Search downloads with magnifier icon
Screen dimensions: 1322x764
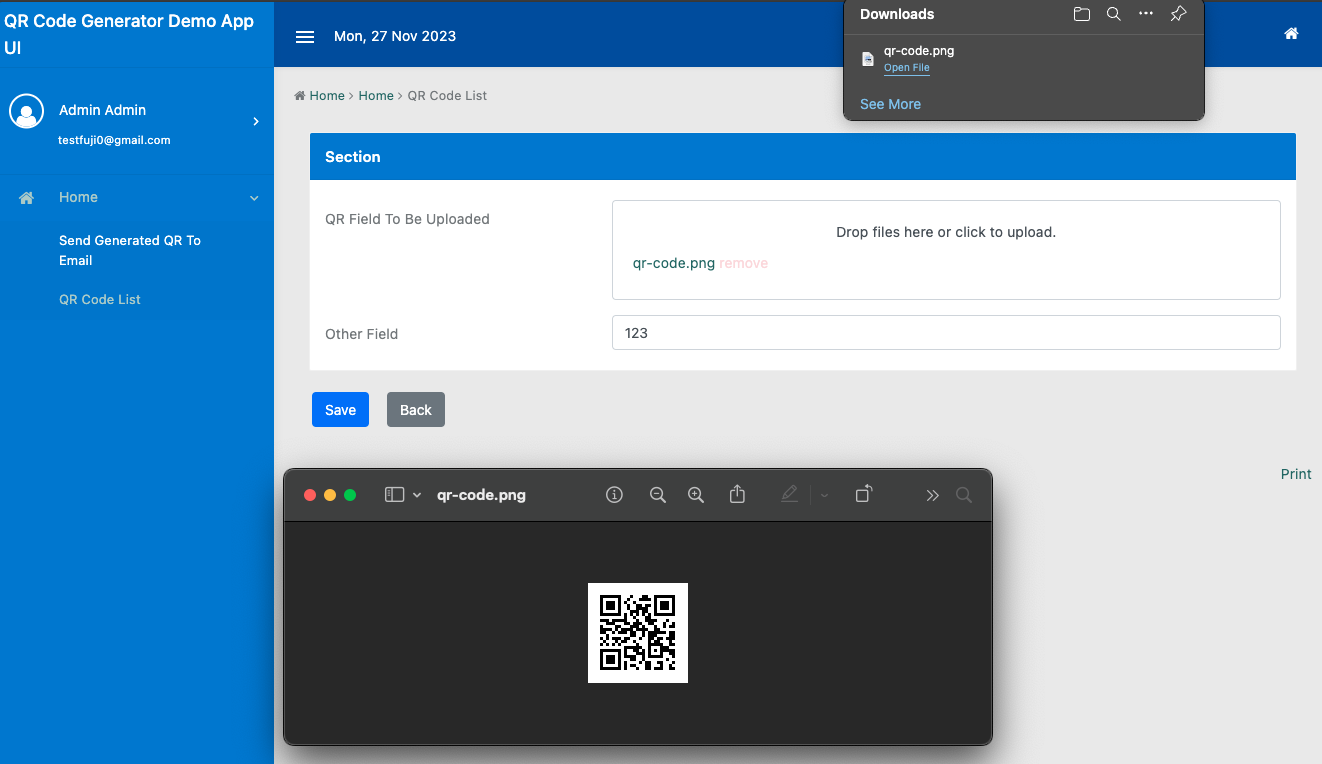(x=1114, y=14)
